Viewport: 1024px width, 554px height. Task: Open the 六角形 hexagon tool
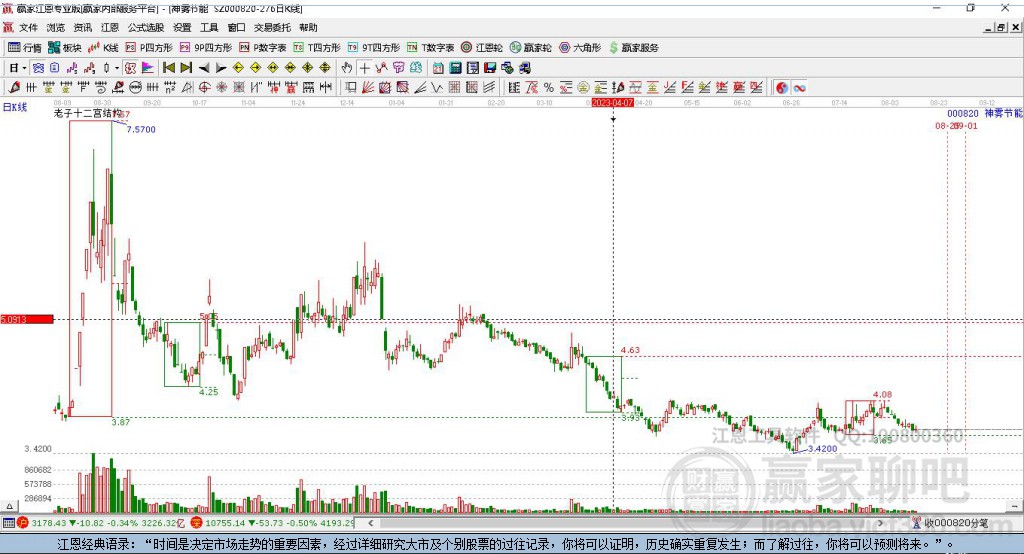click(580, 48)
